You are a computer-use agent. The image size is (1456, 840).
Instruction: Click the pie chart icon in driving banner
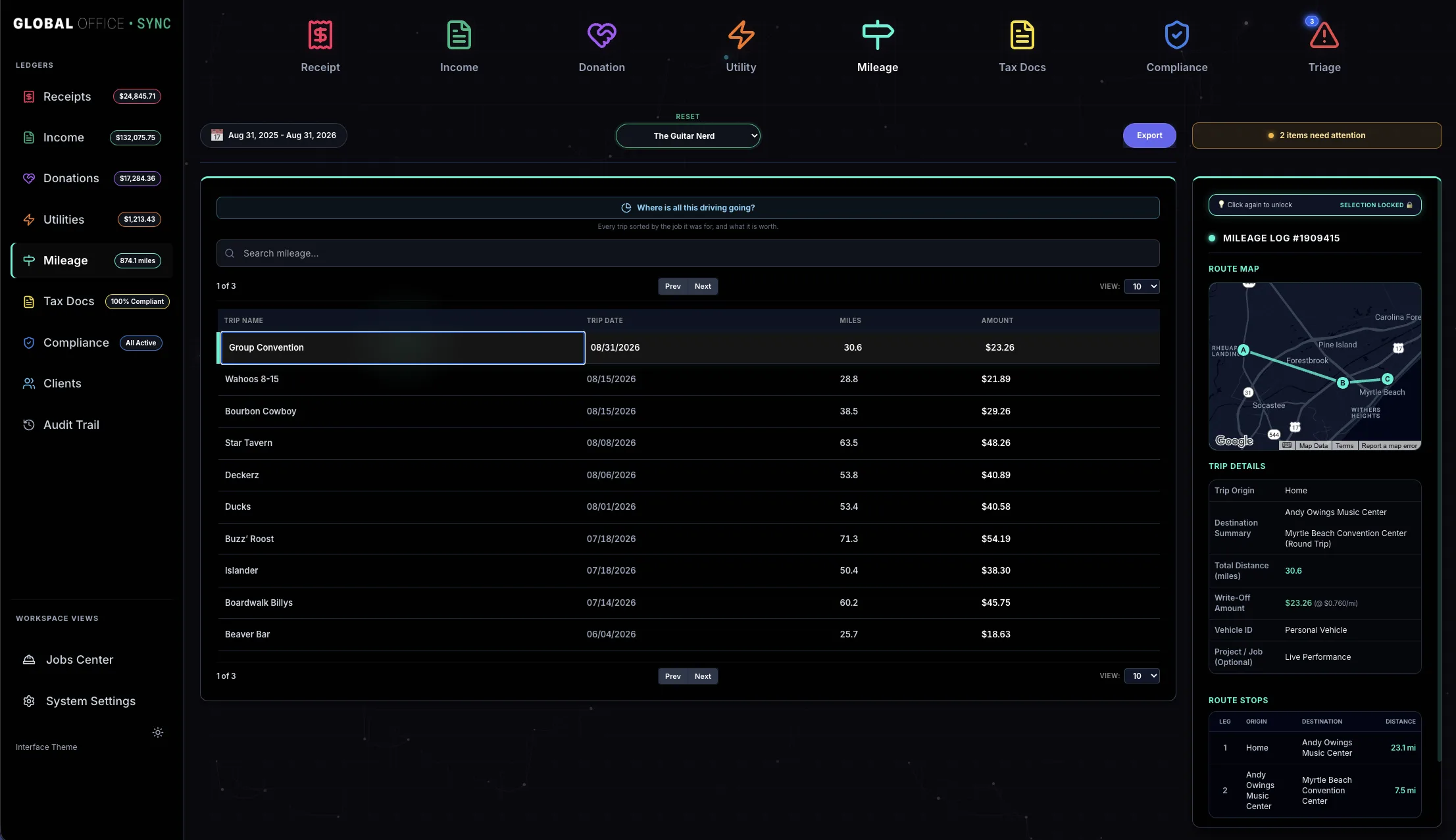click(626, 208)
